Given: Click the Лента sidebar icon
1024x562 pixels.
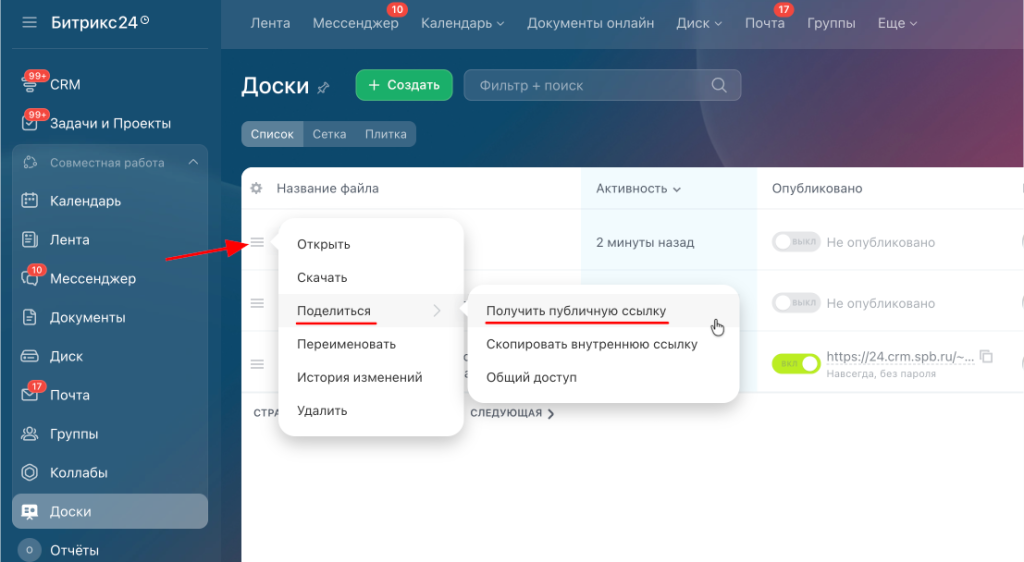Looking at the screenshot, I should tap(30, 240).
